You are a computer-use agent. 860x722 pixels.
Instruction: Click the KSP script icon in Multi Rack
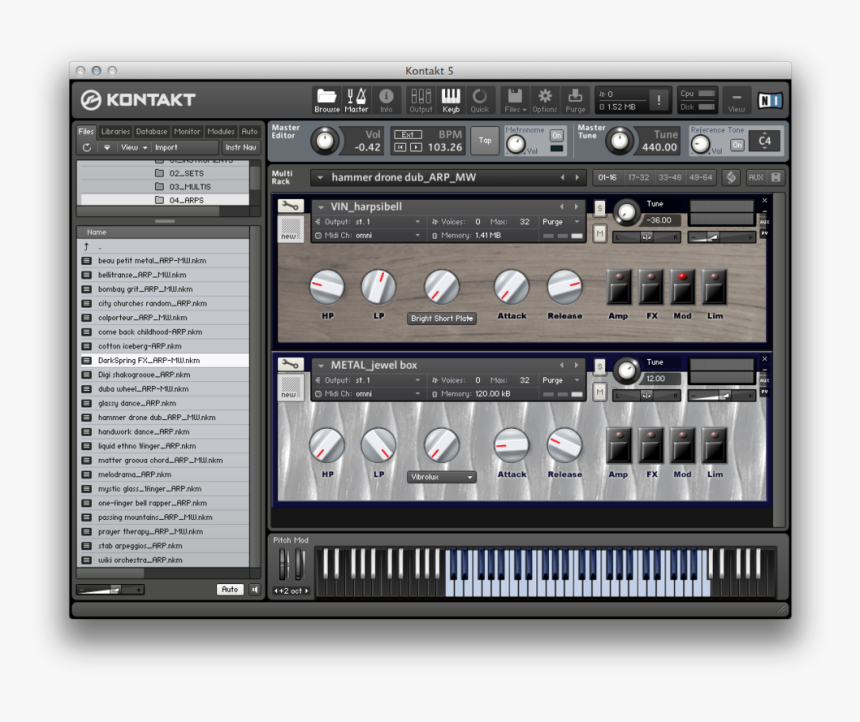pos(731,177)
